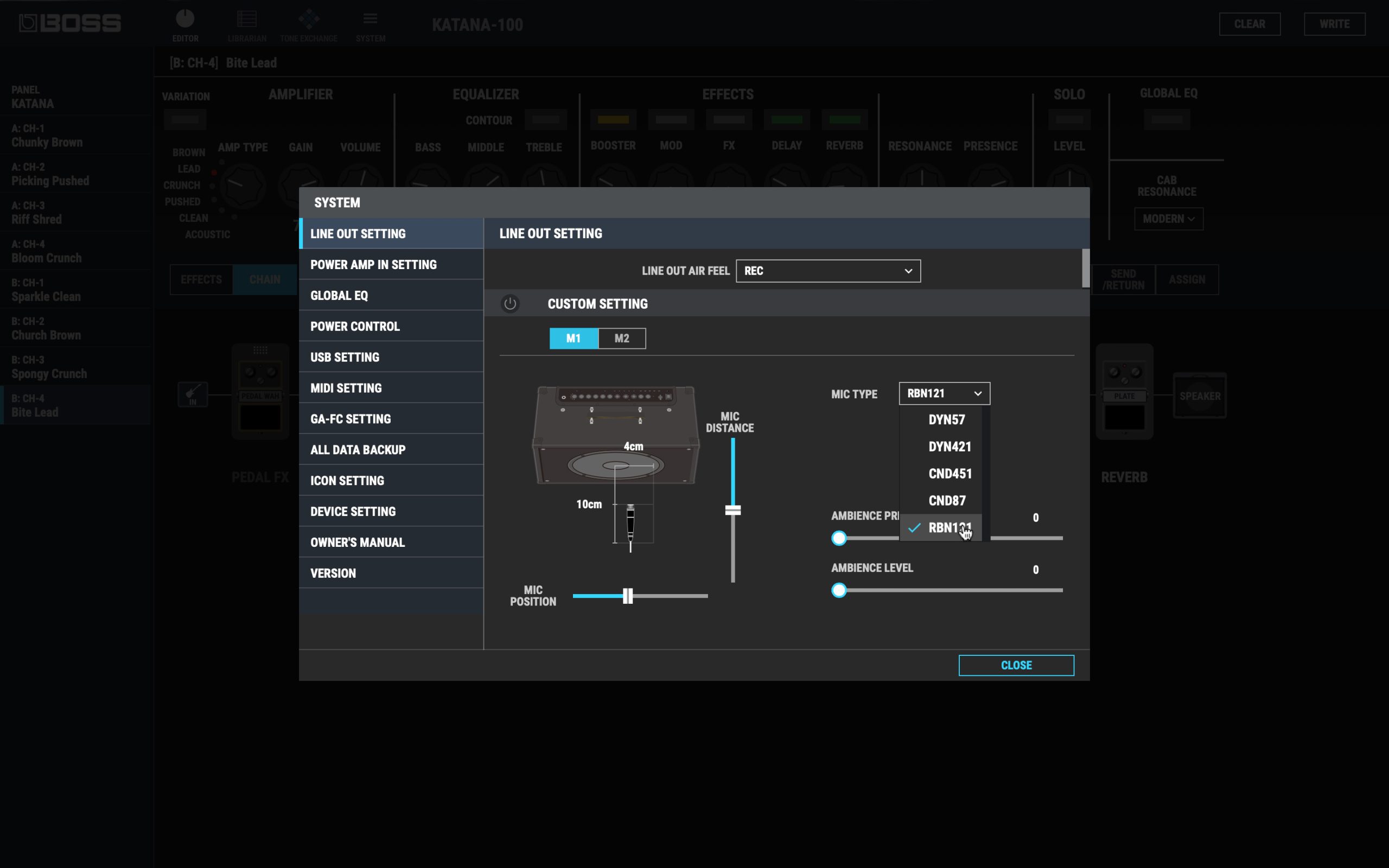Viewport: 1389px width, 868px height.
Task: Click the Clear button
Action: pyautogui.click(x=1250, y=24)
